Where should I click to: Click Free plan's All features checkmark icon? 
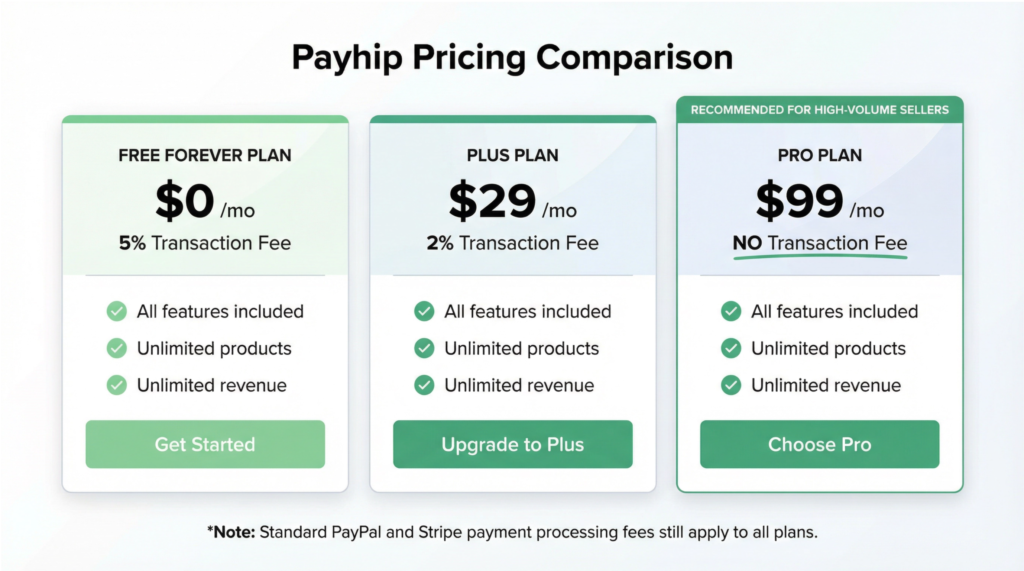click(117, 312)
